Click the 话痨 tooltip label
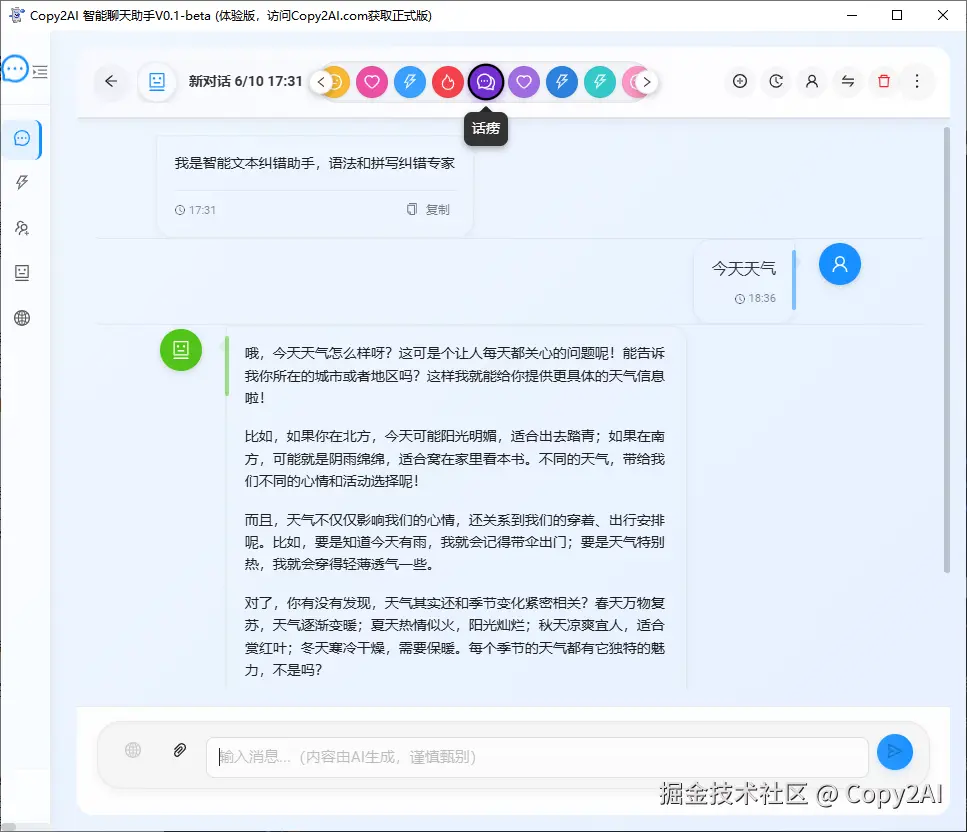967x832 pixels. coord(486,128)
